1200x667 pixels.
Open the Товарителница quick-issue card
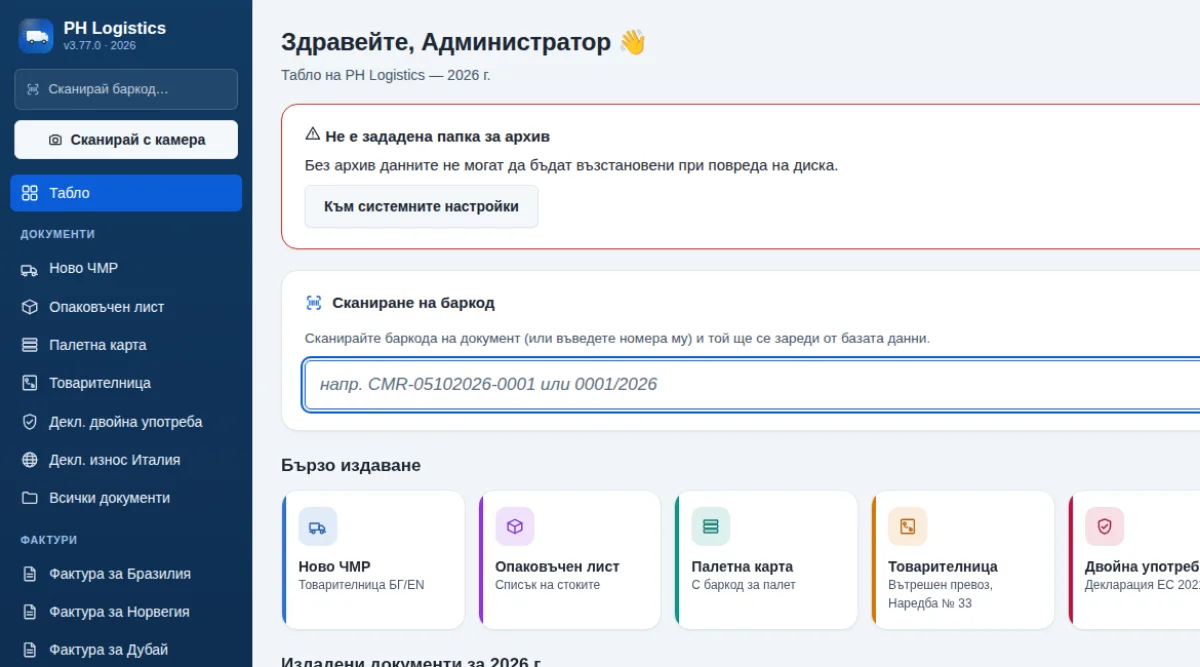pyautogui.click(x=963, y=560)
